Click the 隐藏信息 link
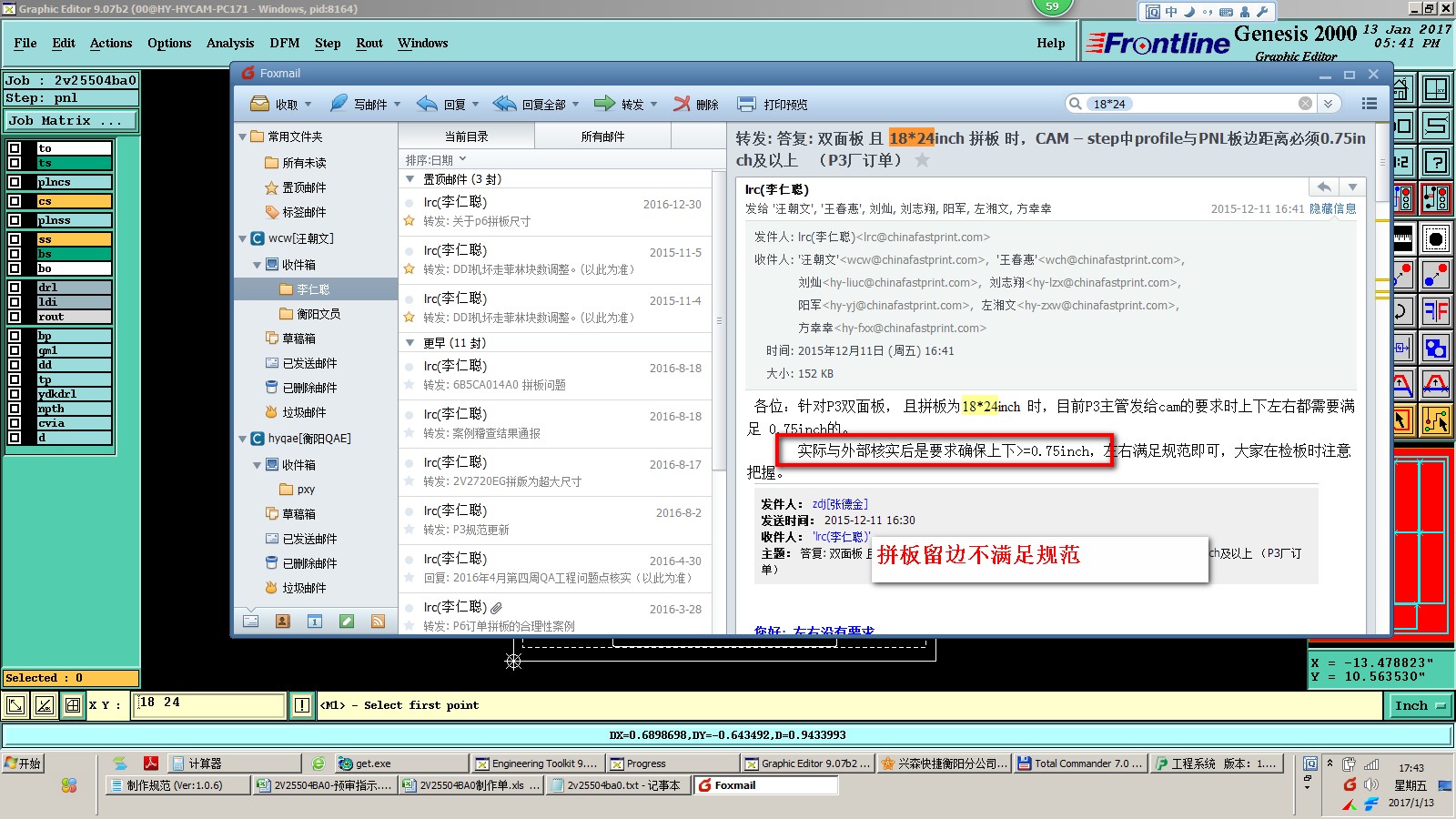The image size is (1456, 819). [x=1332, y=208]
